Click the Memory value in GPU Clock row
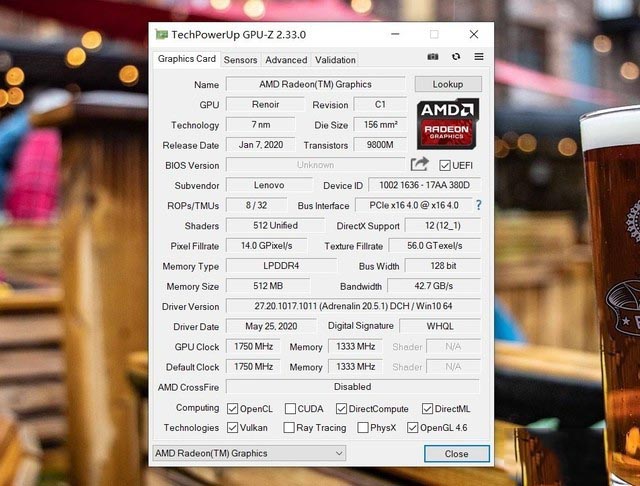This screenshot has width=640, height=486. (356, 346)
